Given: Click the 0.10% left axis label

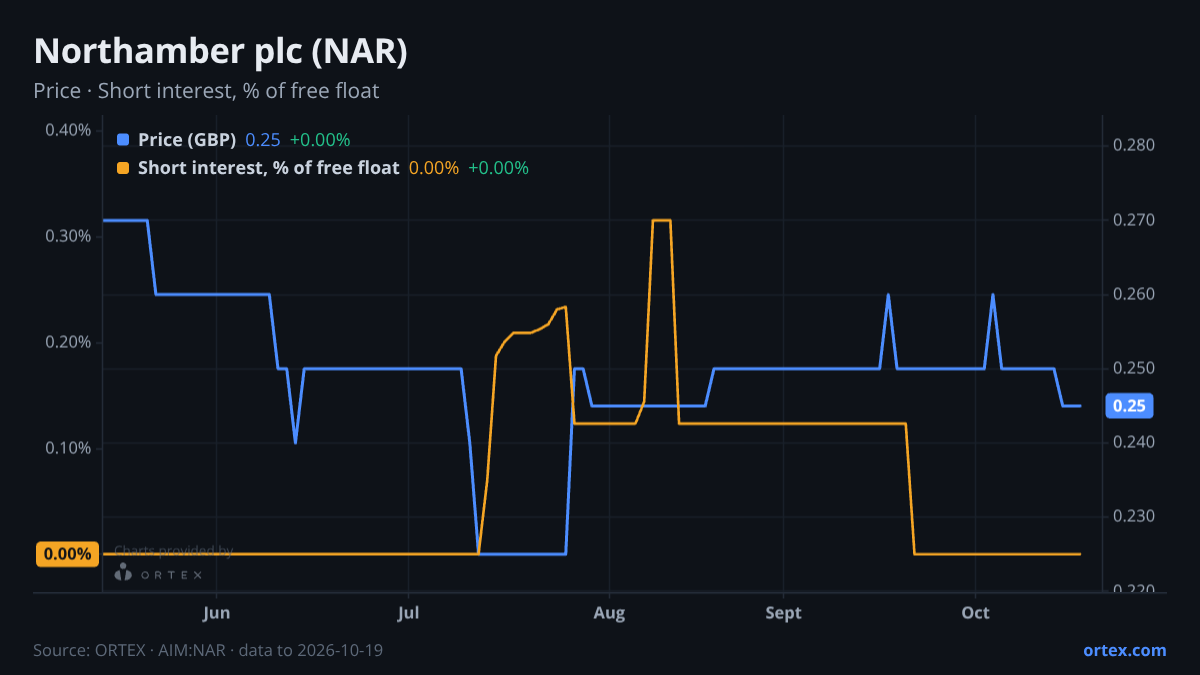Looking at the screenshot, I should [68, 448].
